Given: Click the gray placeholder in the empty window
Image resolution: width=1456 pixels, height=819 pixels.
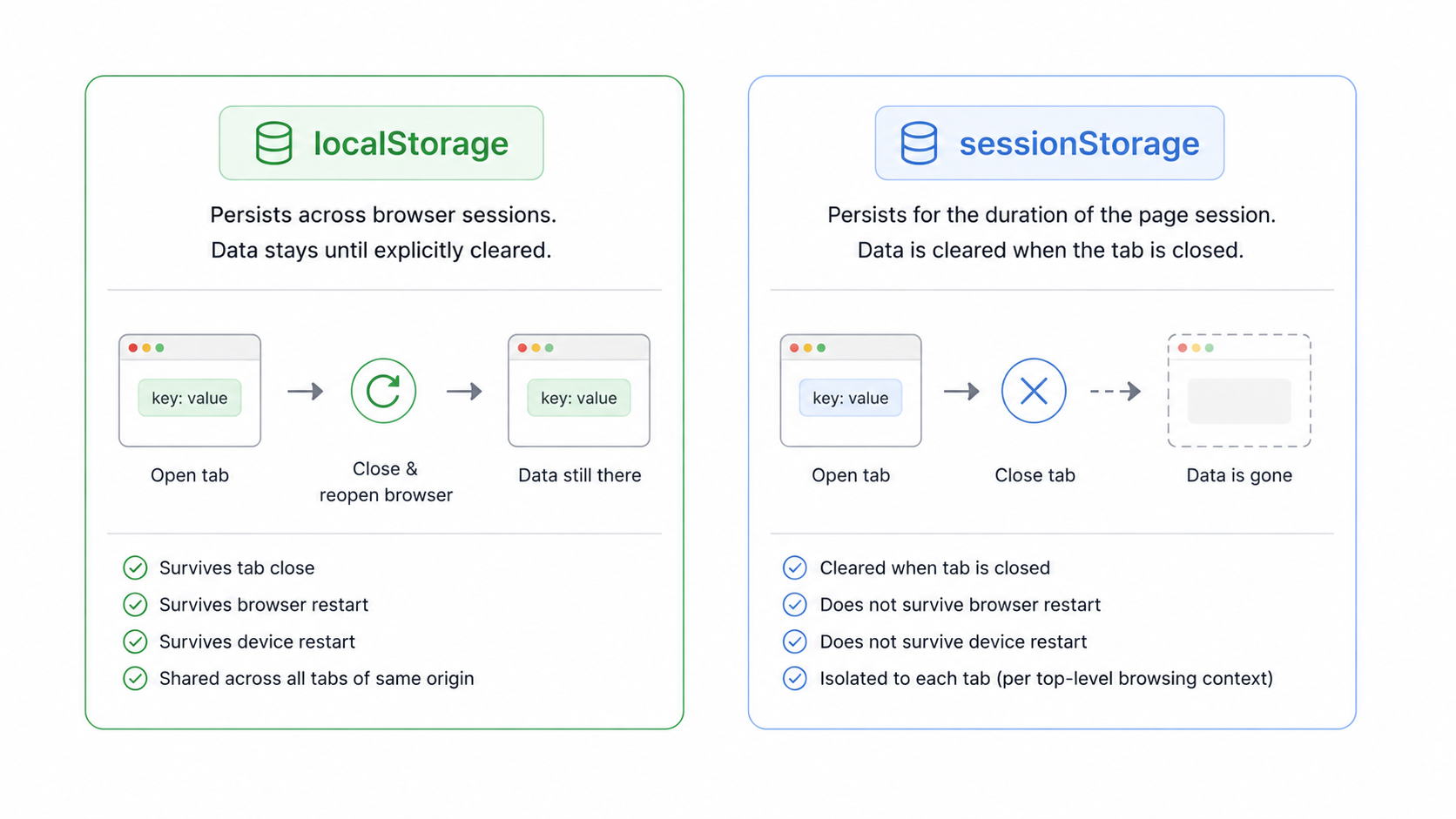Looking at the screenshot, I should click(1239, 401).
